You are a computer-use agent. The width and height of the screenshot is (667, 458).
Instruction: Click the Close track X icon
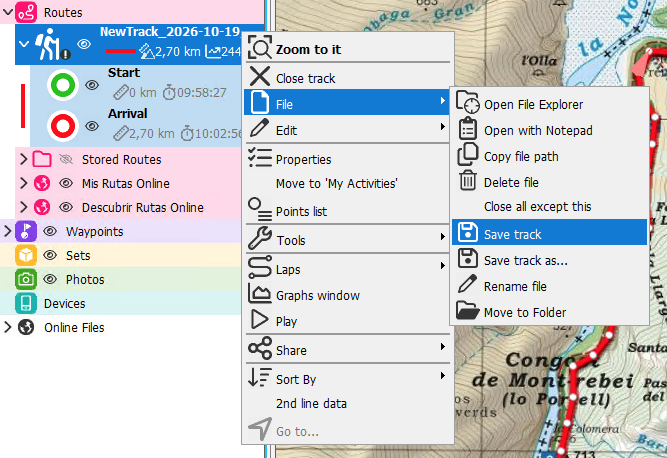259,77
